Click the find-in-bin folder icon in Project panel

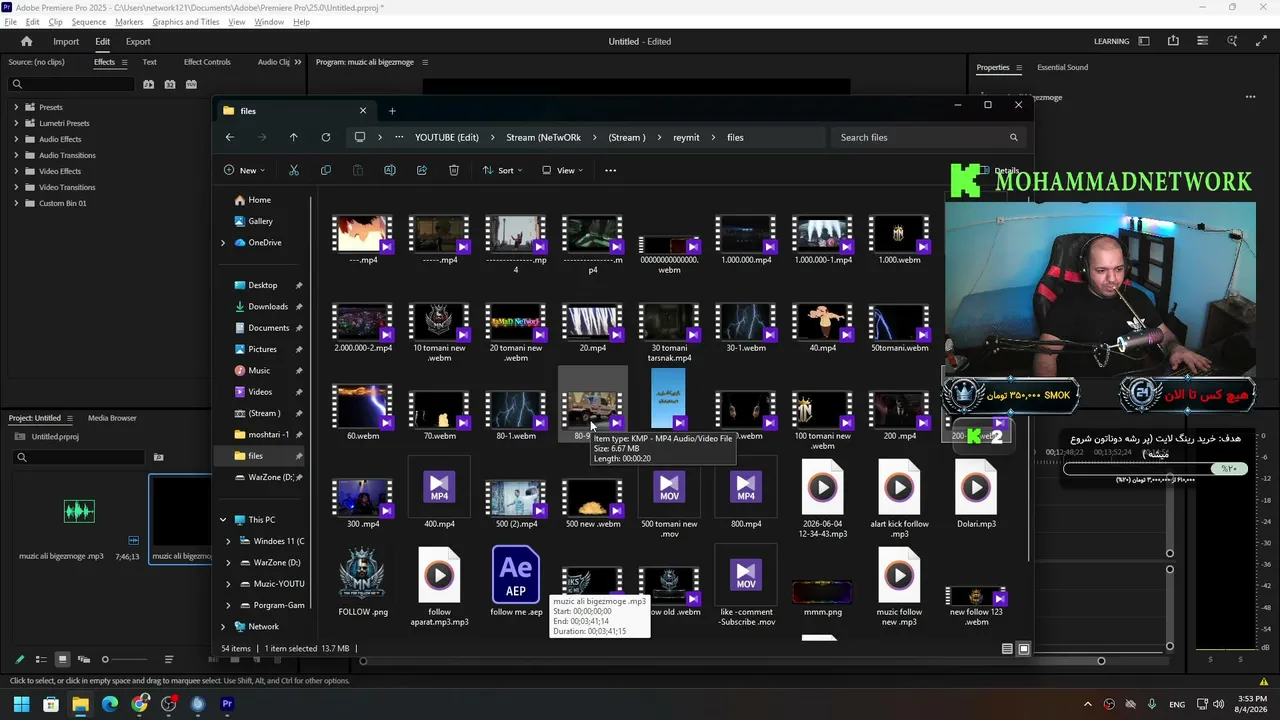click(158, 457)
